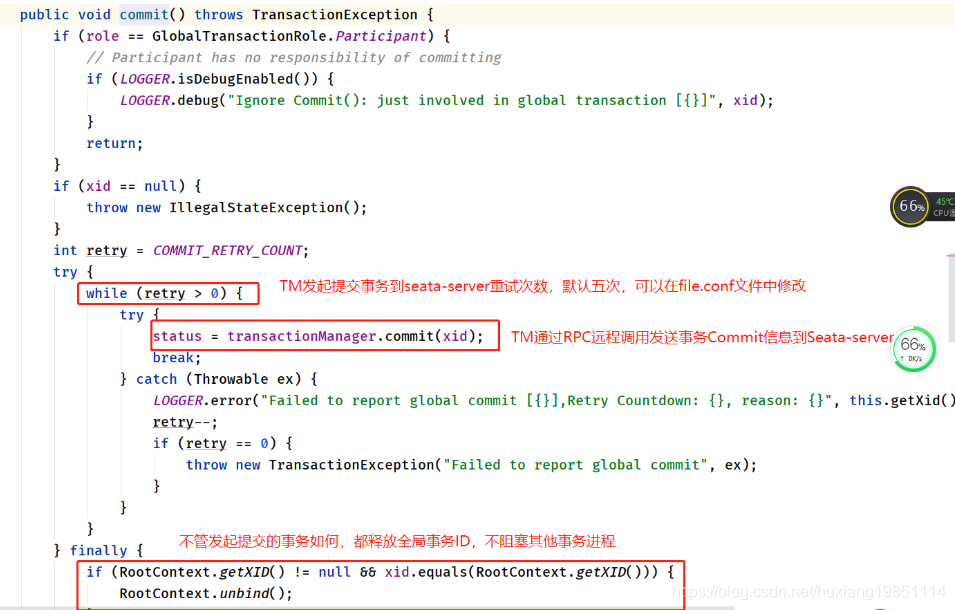
Task: Click the dark 66% CPU monitor widget
Action: pyautogui.click(x=923, y=206)
